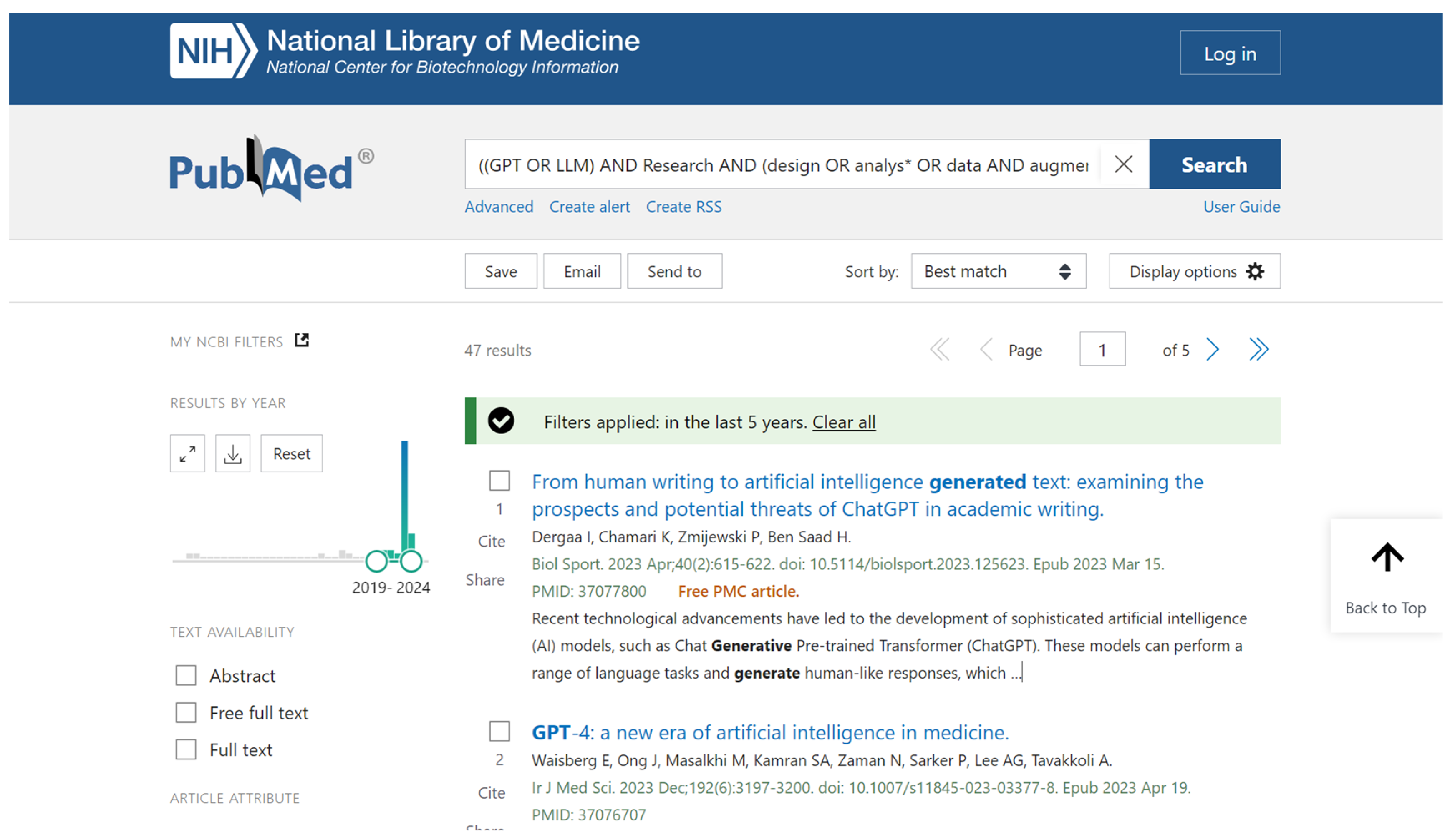Open the Sort by Best match dropdown
Image resolution: width=1450 pixels, height=840 pixels.
pyautogui.click(x=998, y=271)
